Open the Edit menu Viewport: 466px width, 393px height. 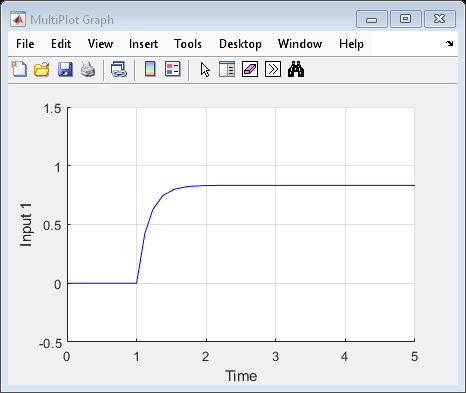pos(61,44)
